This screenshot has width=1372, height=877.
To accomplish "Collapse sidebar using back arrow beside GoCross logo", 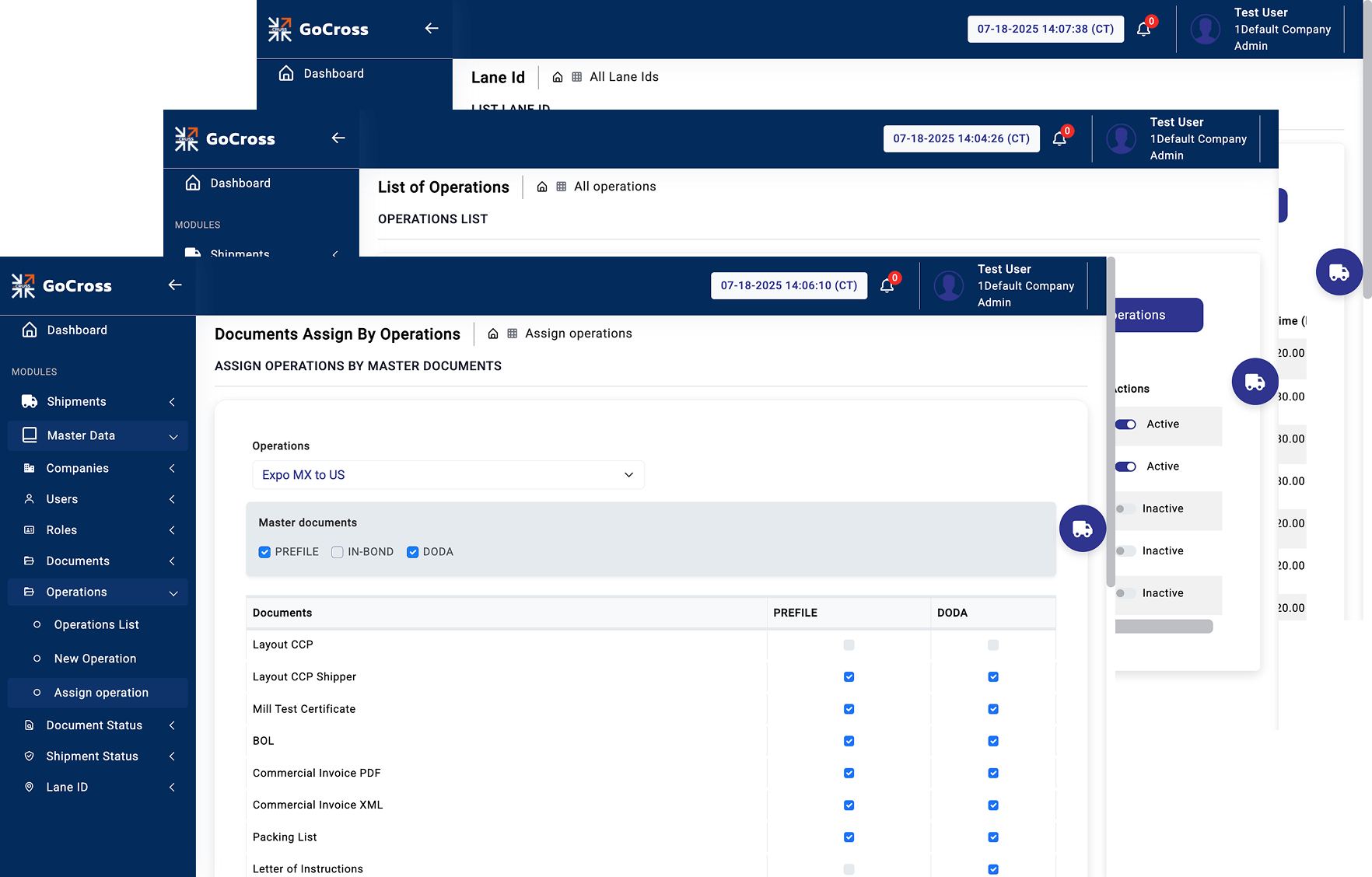I will click(x=175, y=285).
